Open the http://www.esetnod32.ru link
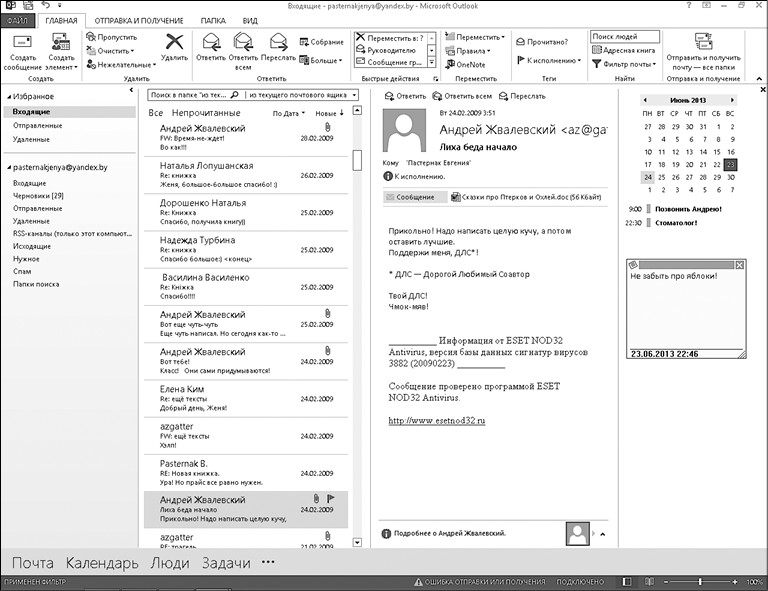This screenshot has height=591, width=768. click(x=437, y=421)
